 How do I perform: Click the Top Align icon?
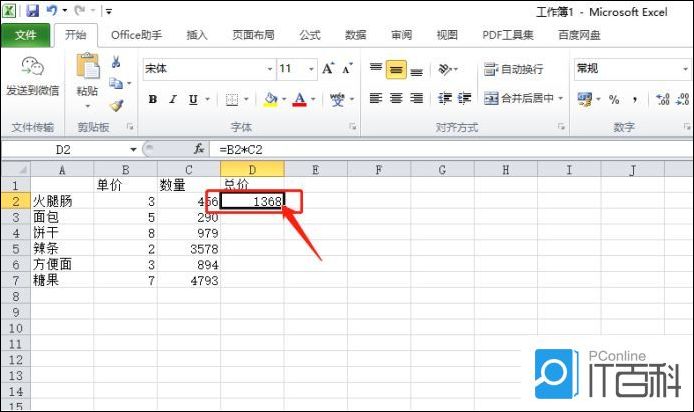[376, 69]
